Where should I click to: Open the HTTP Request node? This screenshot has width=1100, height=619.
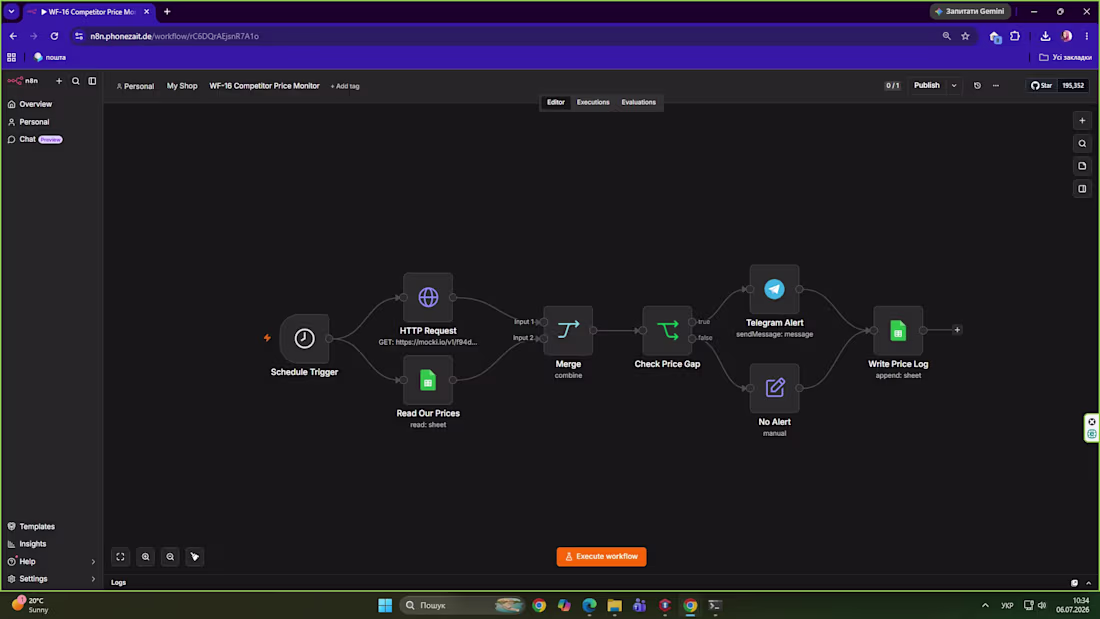(x=428, y=297)
